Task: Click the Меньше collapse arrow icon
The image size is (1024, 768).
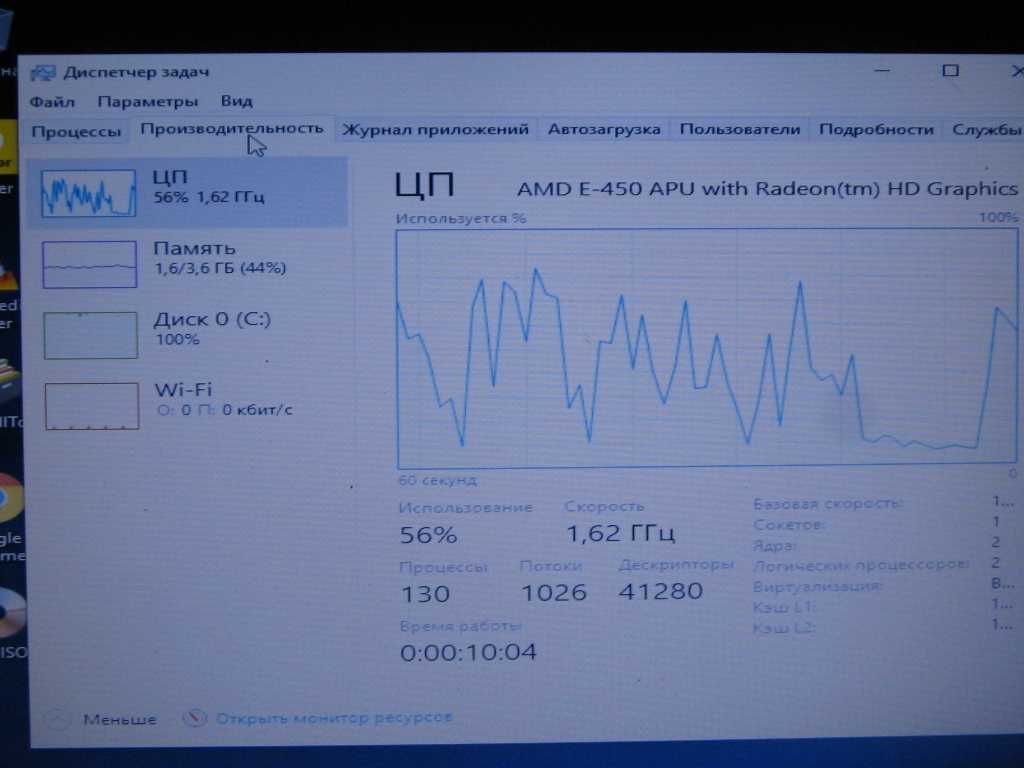Action: [x=57, y=719]
